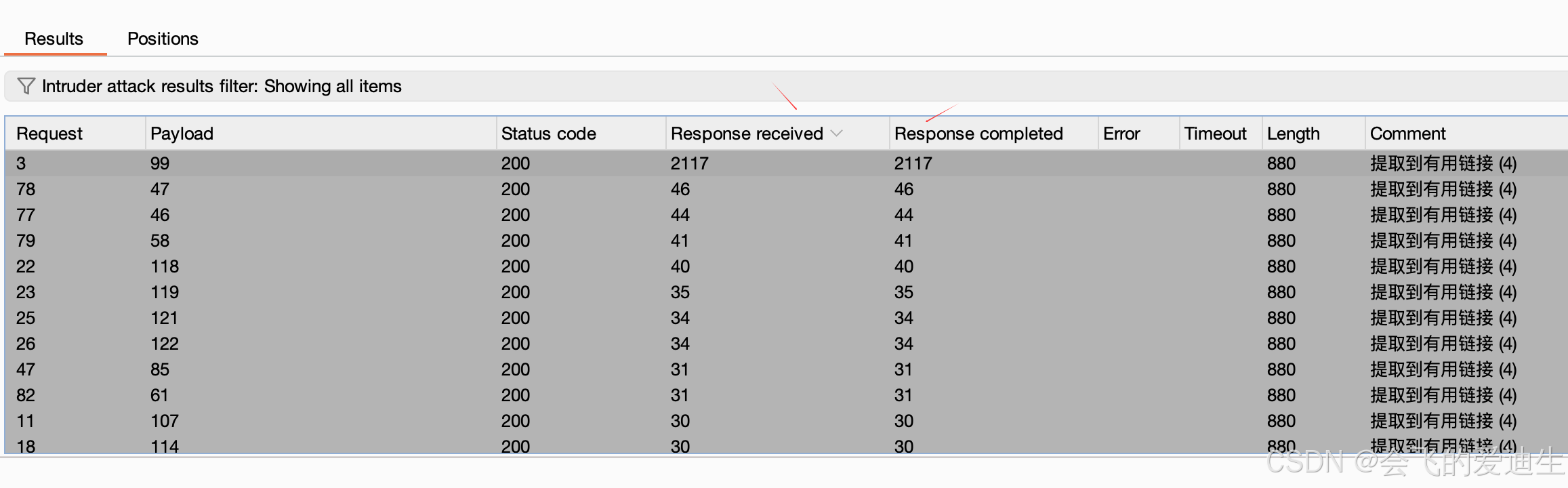Select request 3 with payload 99

point(786,163)
